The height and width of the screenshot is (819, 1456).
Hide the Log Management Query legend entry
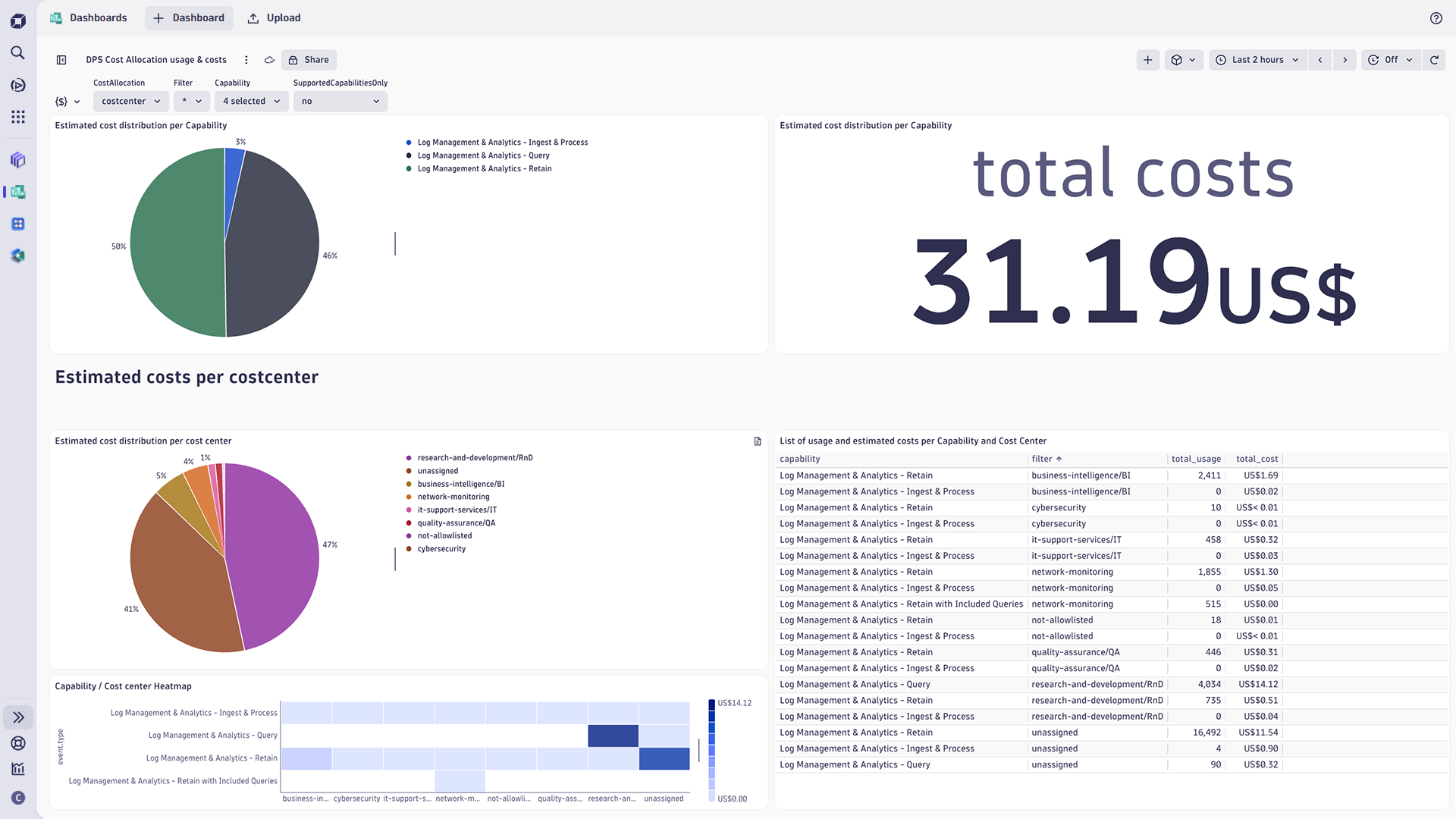click(x=482, y=155)
